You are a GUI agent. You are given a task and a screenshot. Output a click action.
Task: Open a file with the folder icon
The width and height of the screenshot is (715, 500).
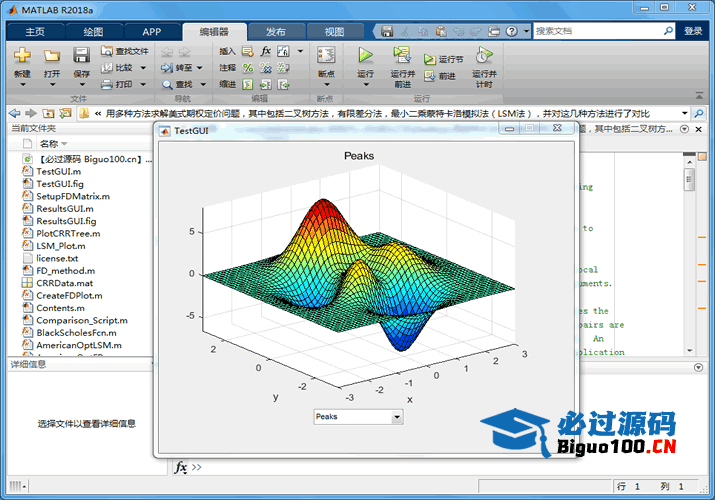52,56
